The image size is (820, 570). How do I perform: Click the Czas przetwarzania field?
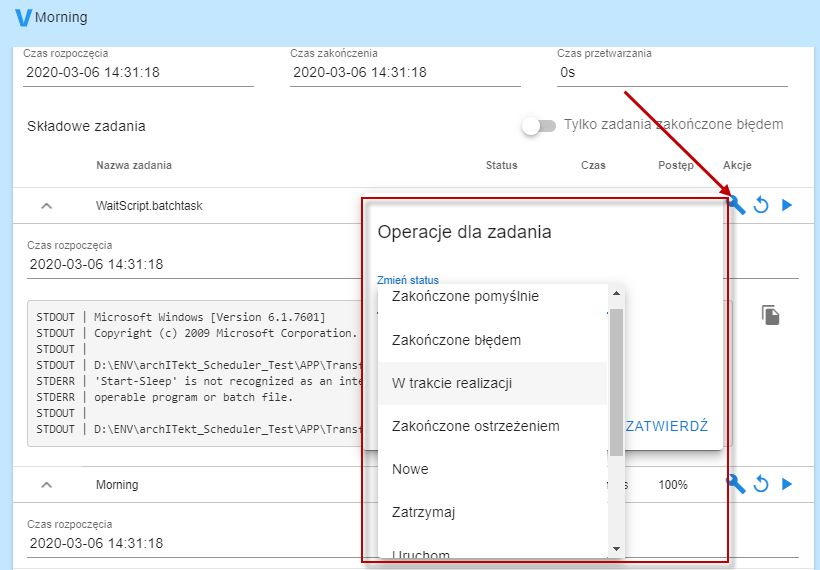(x=672, y=73)
